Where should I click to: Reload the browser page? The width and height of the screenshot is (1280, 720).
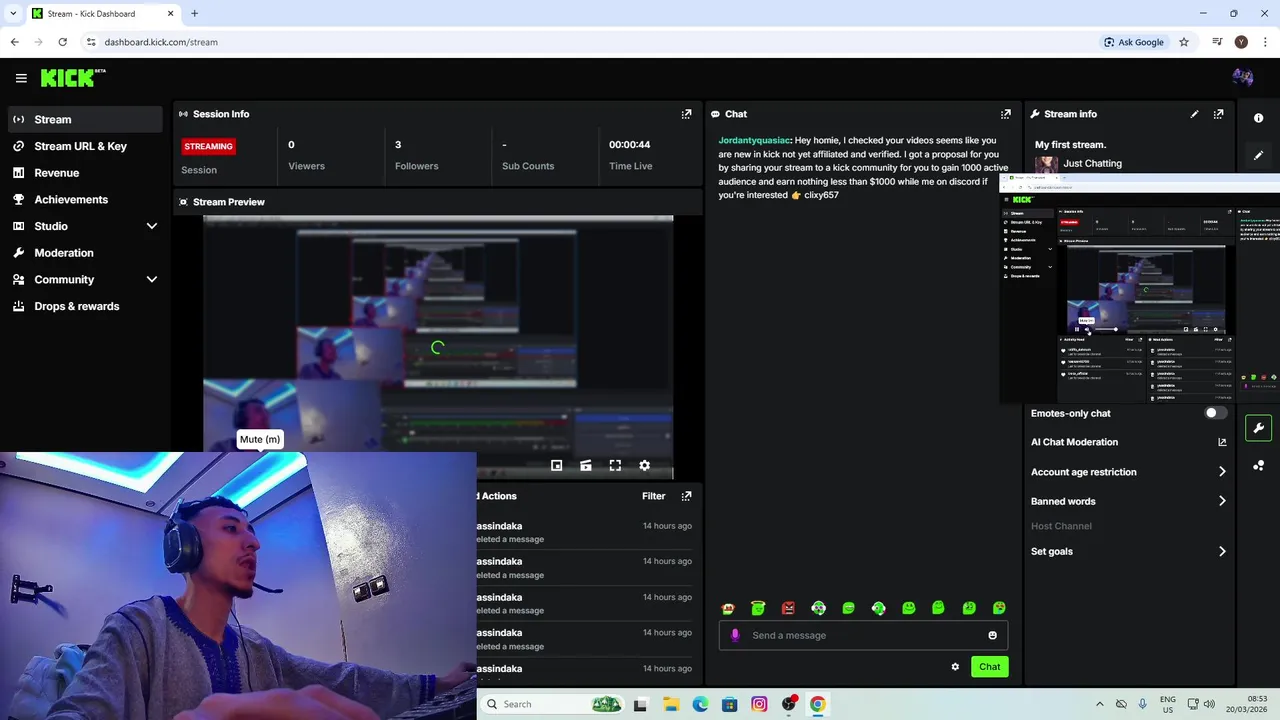pyautogui.click(x=62, y=42)
